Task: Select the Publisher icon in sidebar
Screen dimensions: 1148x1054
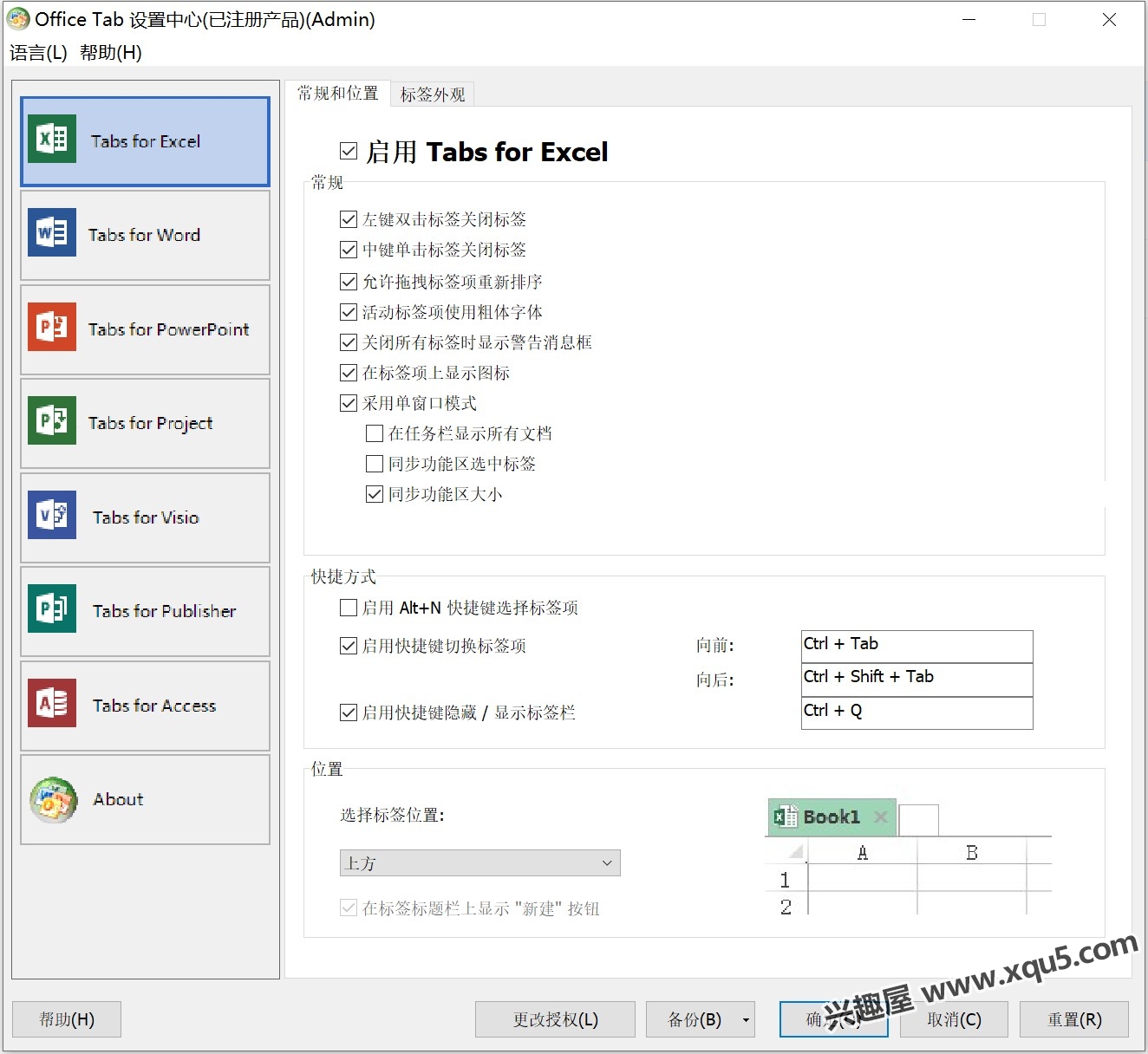Action: [52, 608]
